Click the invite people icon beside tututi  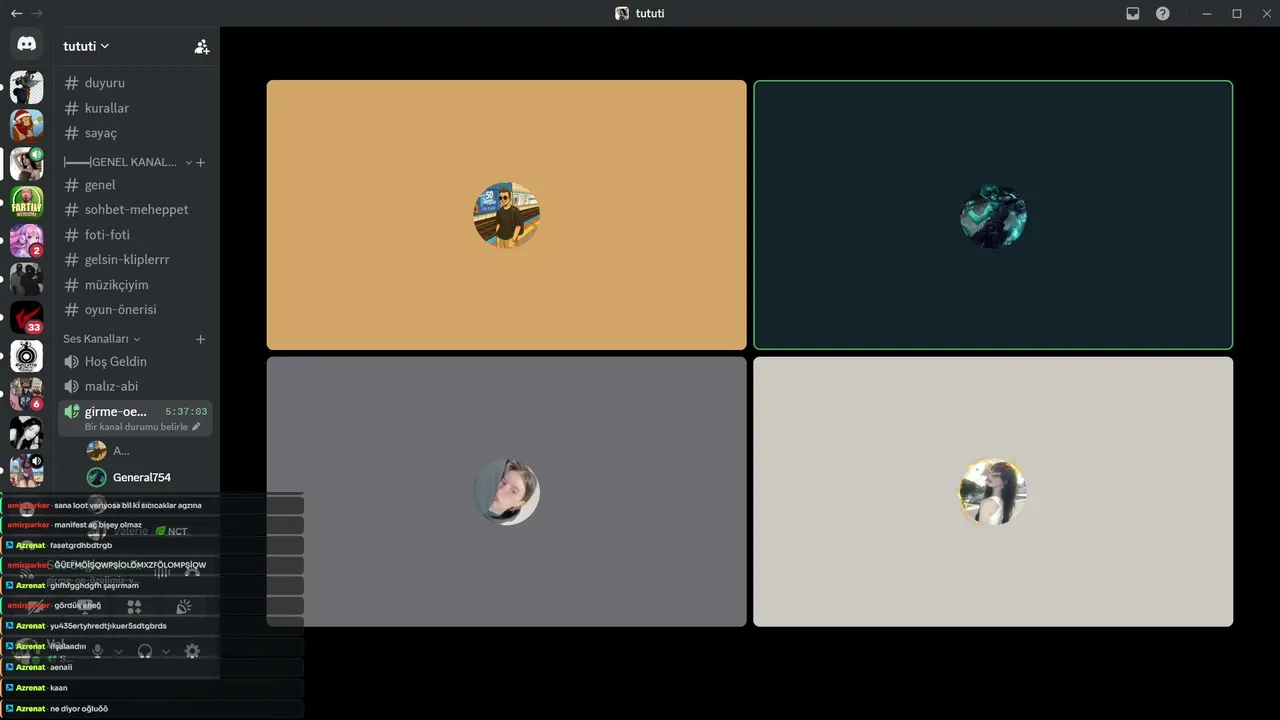[x=202, y=46]
